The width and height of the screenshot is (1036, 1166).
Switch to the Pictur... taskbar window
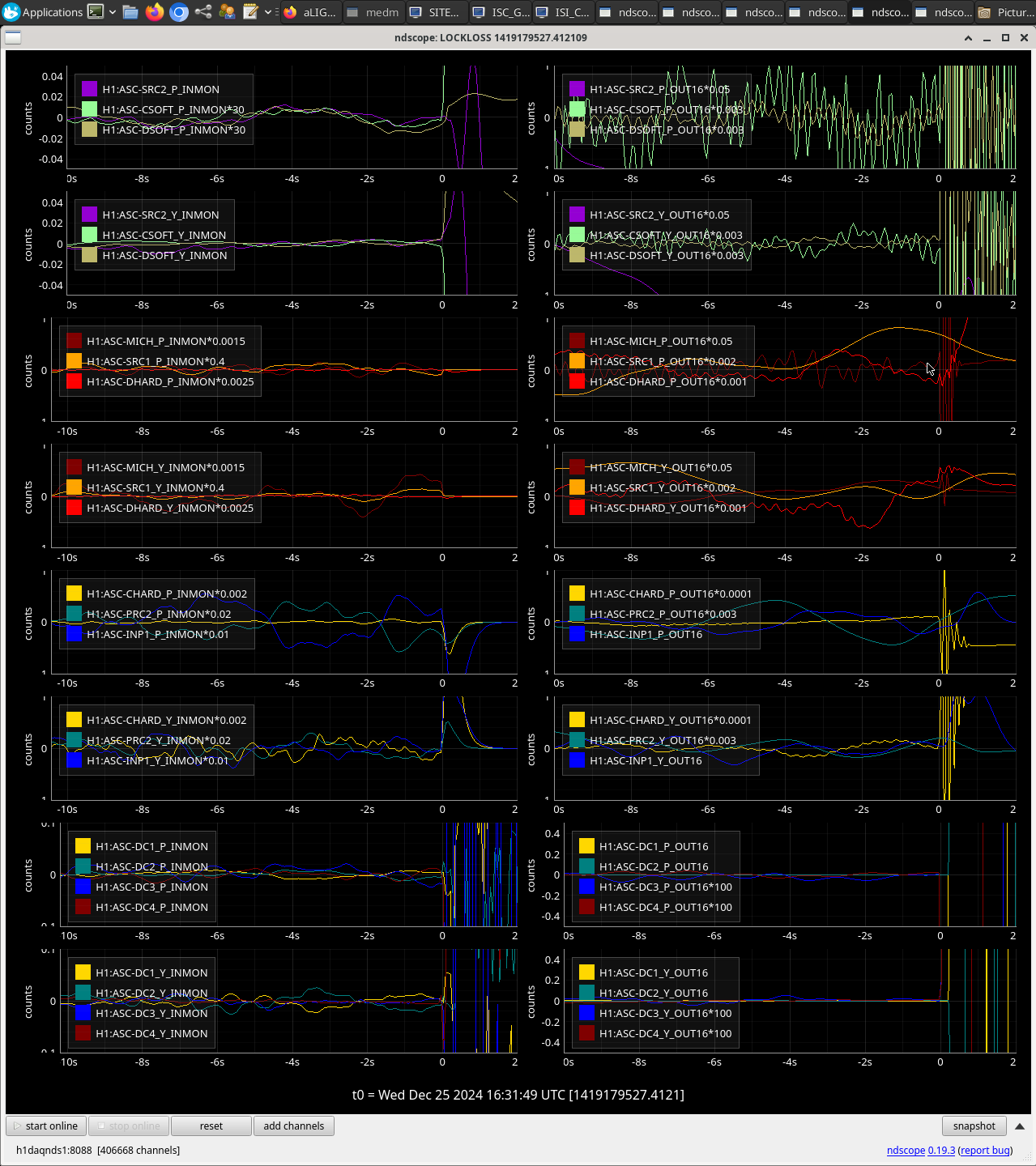1004,12
